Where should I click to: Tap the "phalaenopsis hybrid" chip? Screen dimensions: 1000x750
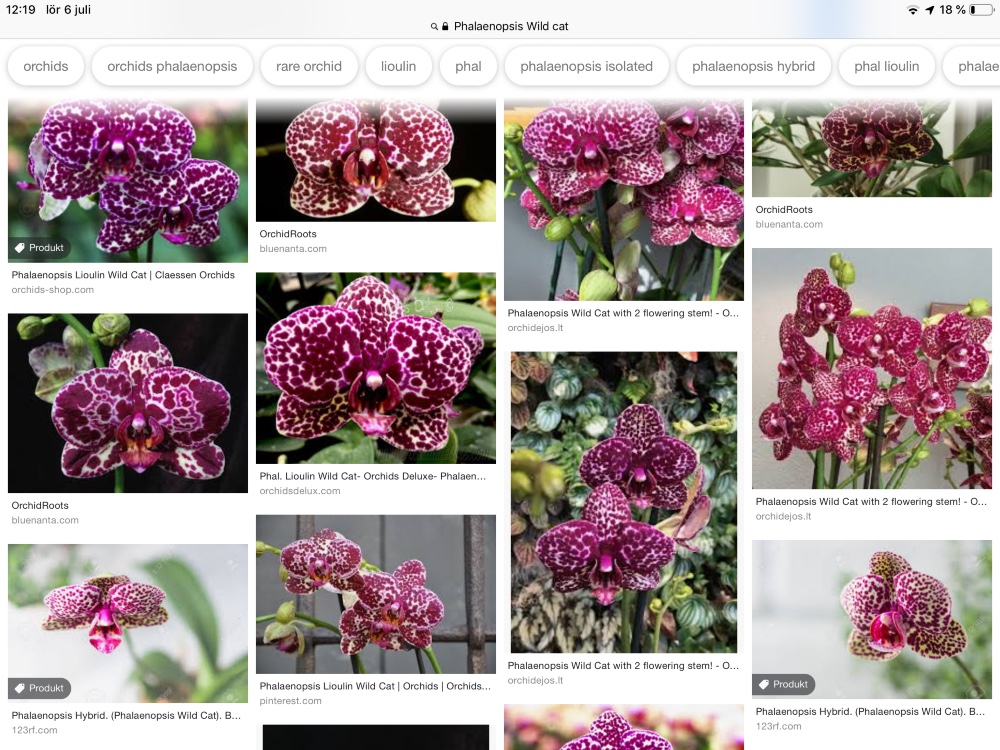(x=753, y=66)
